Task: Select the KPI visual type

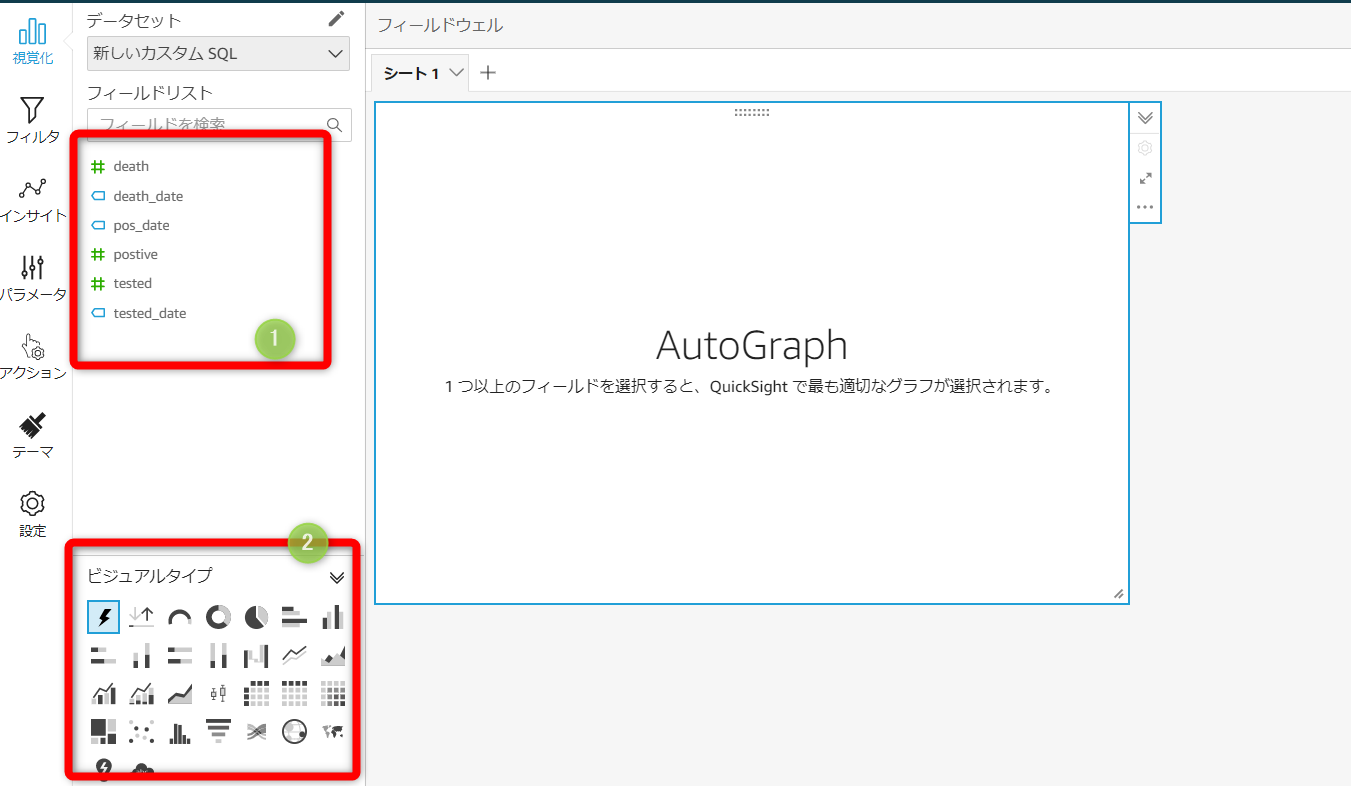Action: pos(142,618)
